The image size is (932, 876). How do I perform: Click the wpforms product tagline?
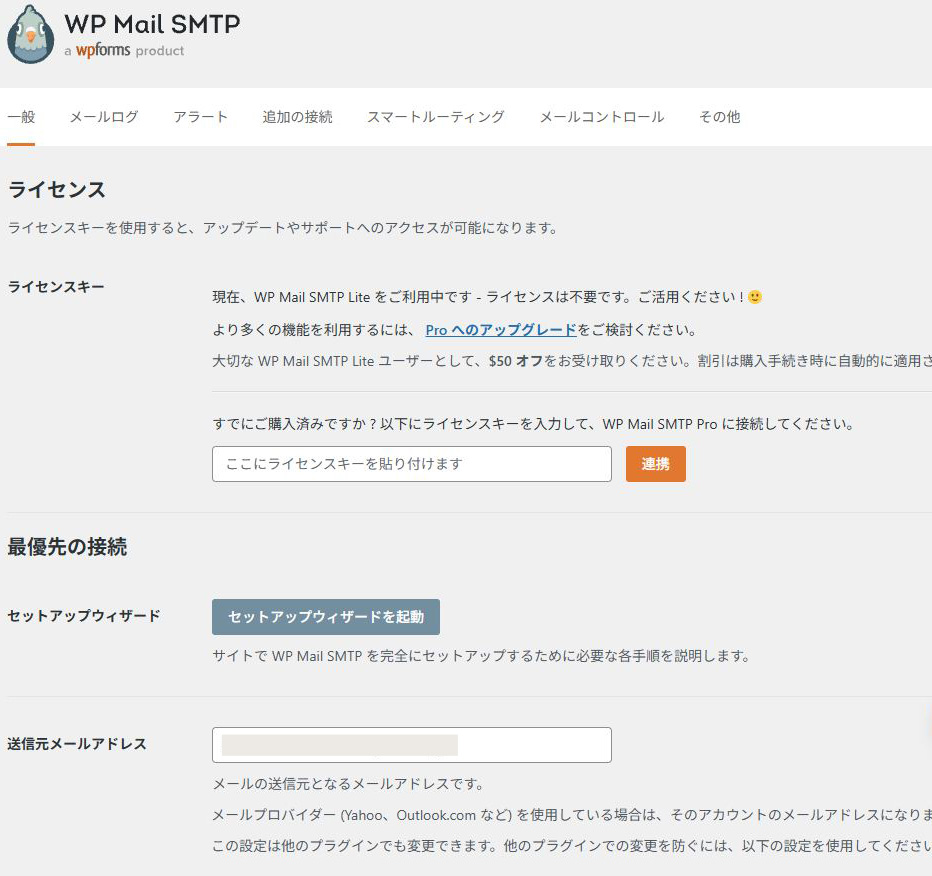pos(124,51)
